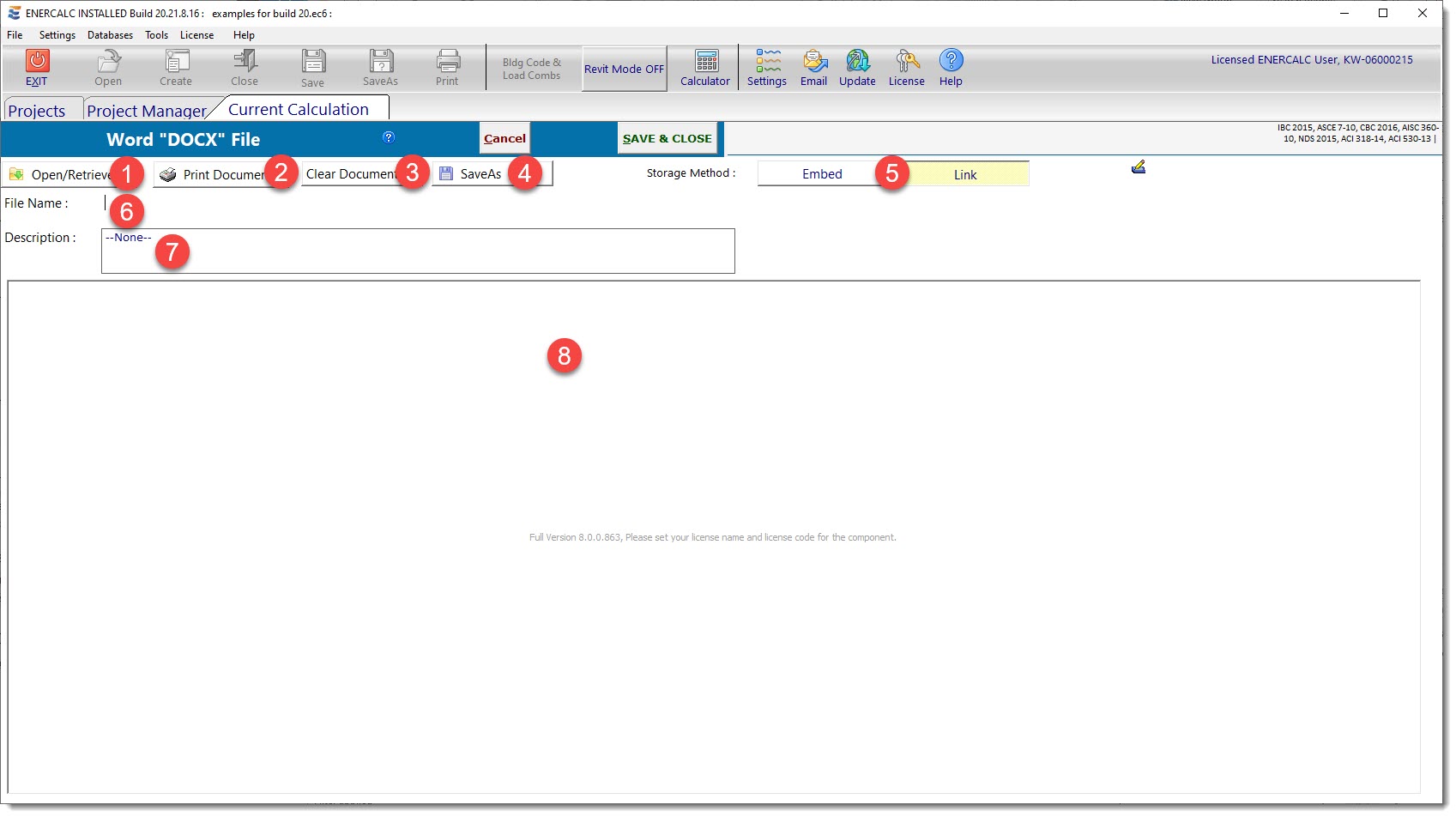
Task: Switch to the Project Manager tab
Action: [x=146, y=111]
